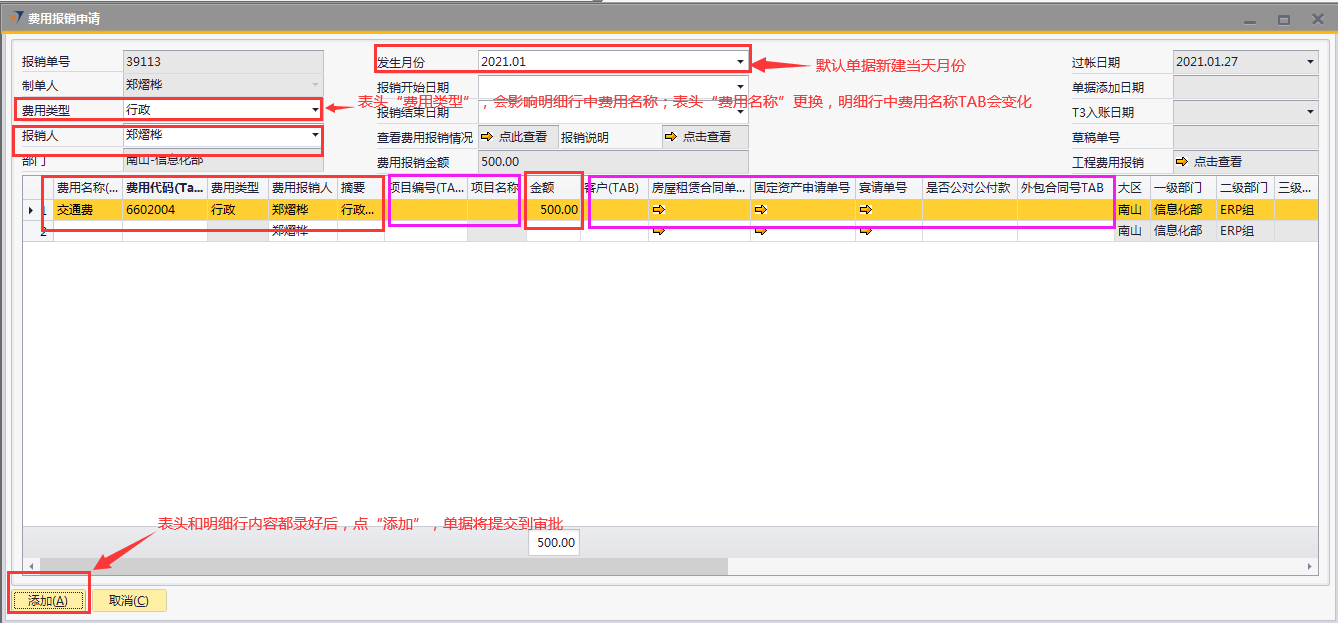
Task: Open 房屋租赁合同单 link arrow in row 1
Action: point(659,210)
